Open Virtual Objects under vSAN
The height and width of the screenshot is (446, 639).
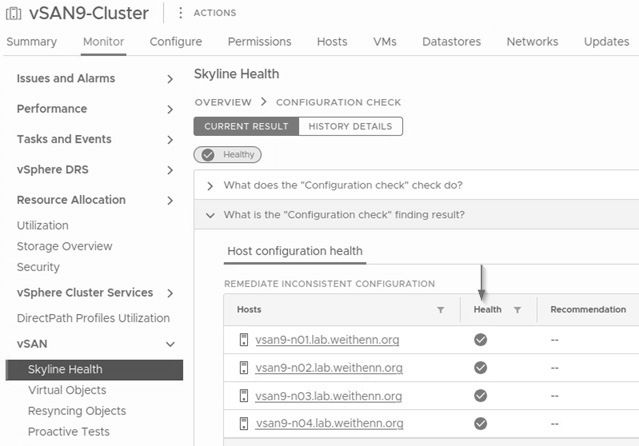[67, 390]
